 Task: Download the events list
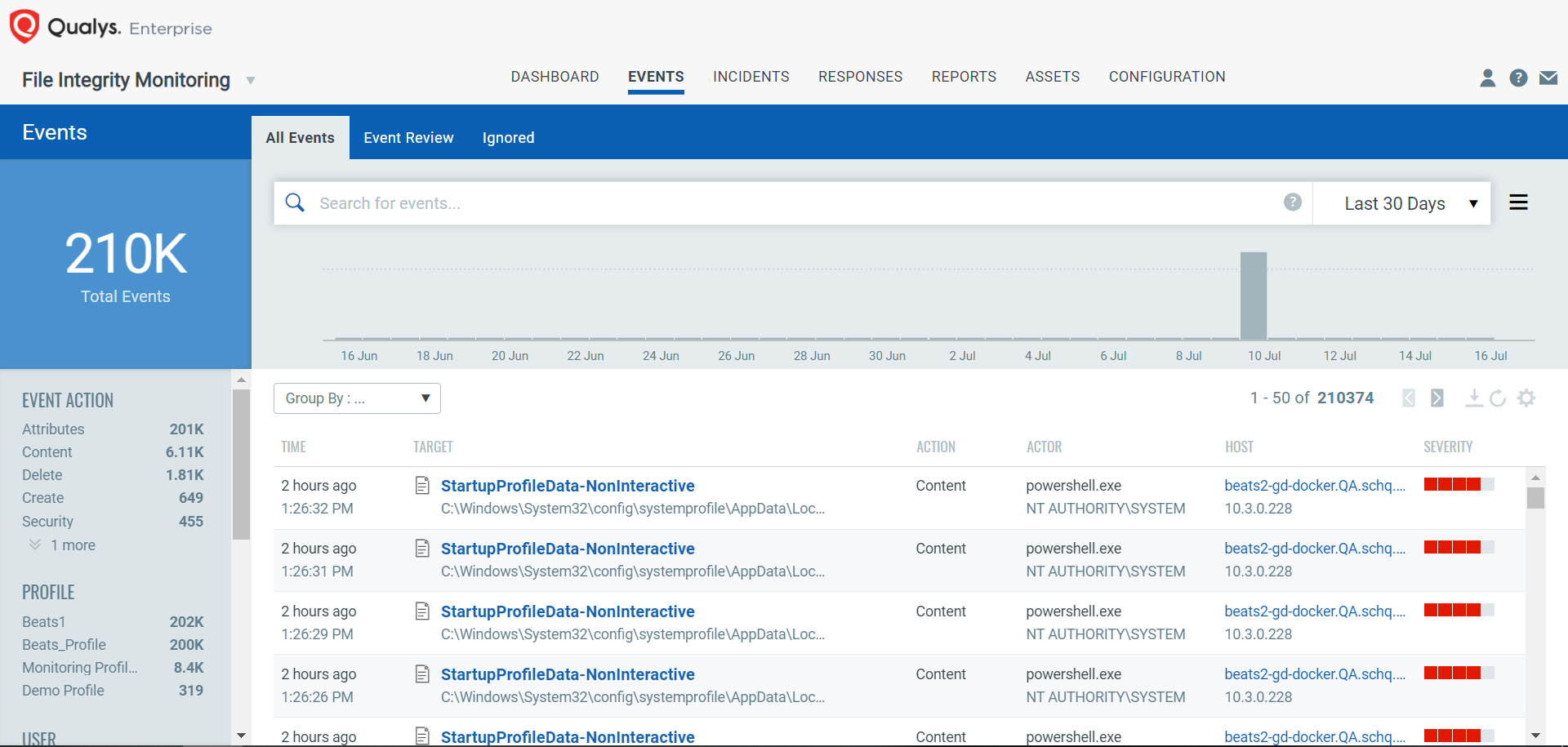(1473, 398)
